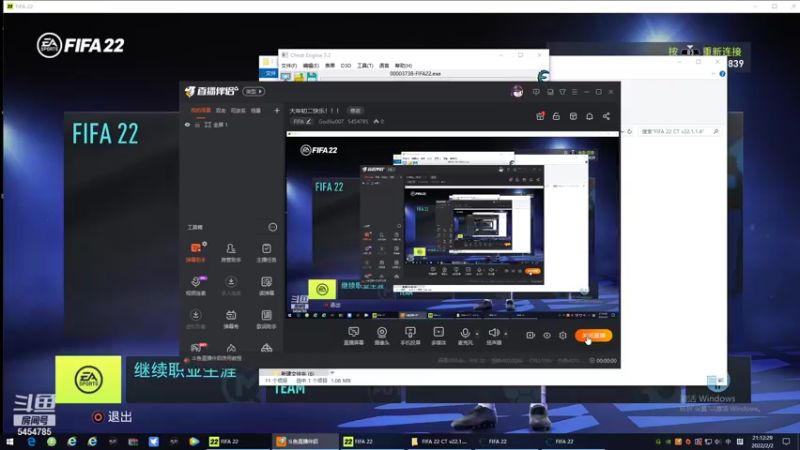Open the danmaku adjust tool in toolbox
800x450 pixels.
[x=266, y=285]
